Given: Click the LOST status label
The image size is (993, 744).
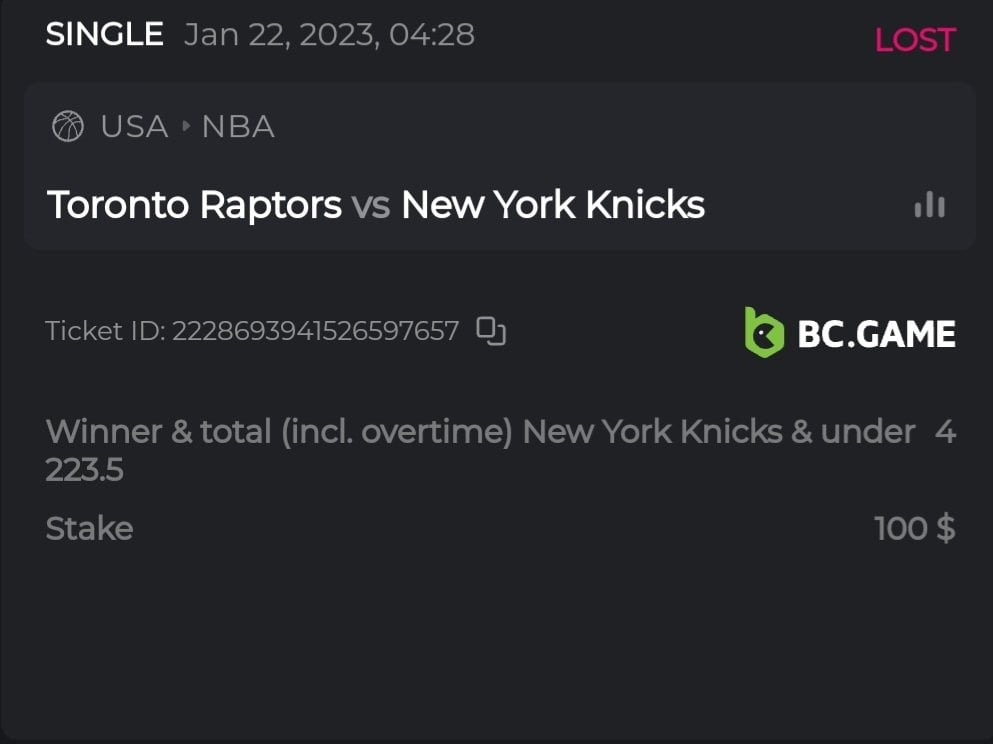Looking at the screenshot, I should (x=915, y=40).
